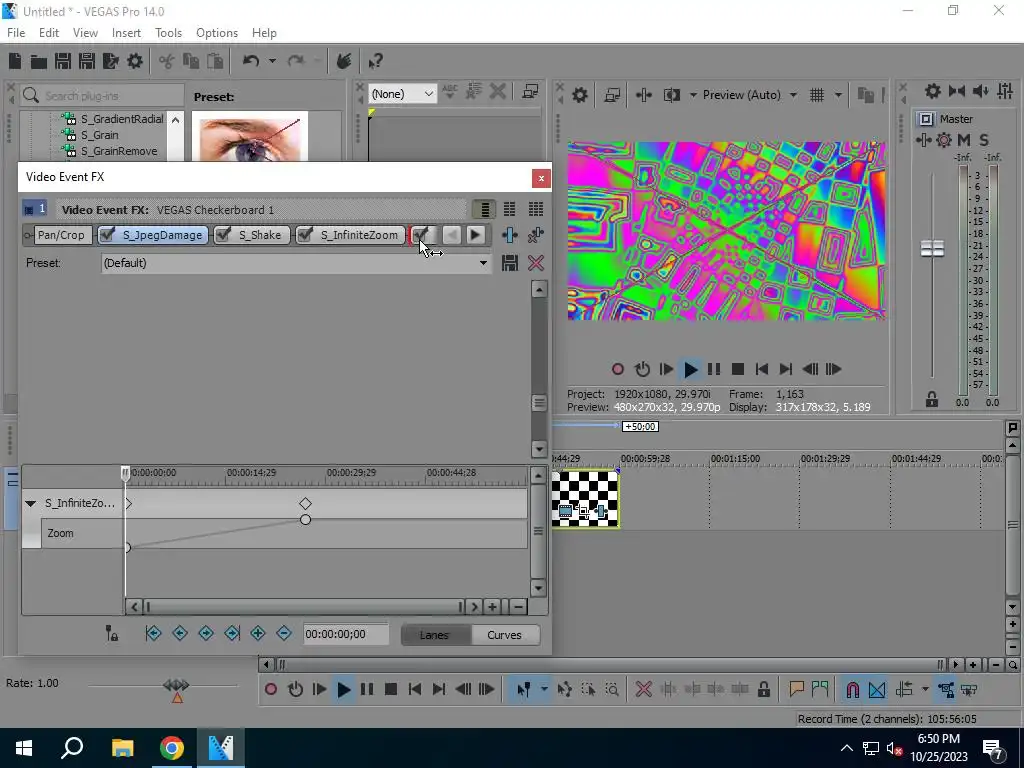Collapse the S_InfiniteZoom keyframe lane
Viewport: 1024px width, 768px height.
tap(30, 504)
